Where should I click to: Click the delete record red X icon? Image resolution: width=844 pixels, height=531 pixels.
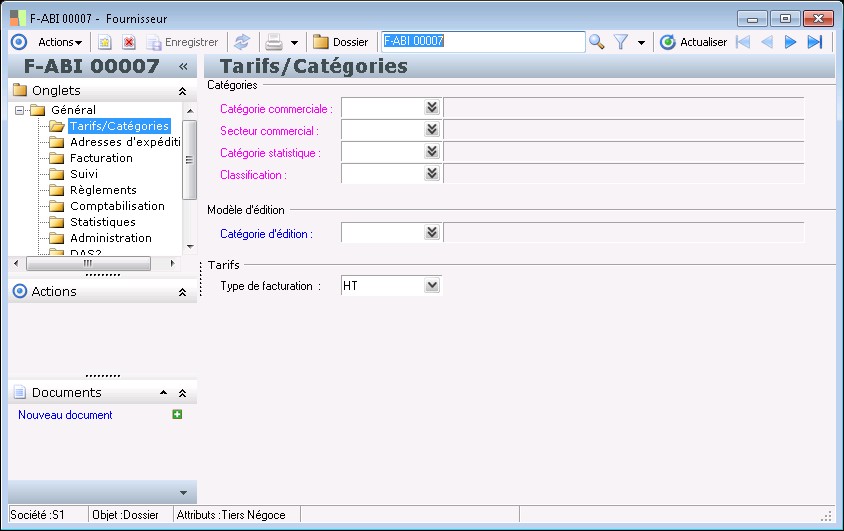tap(129, 42)
